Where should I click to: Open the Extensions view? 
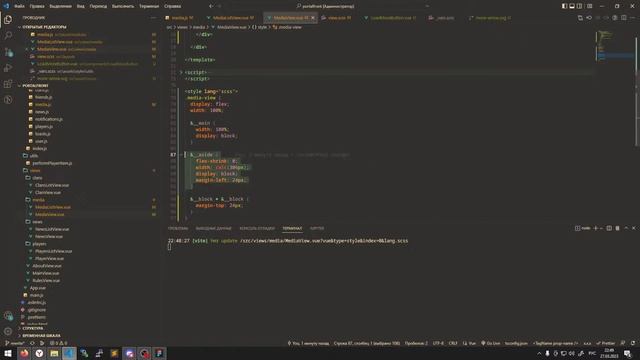coord(8,84)
